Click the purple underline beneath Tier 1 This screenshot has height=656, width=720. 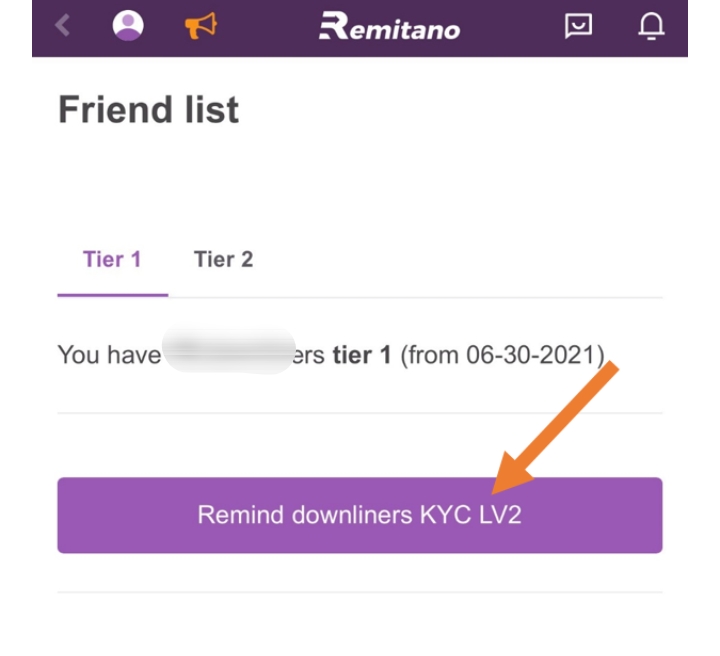(x=112, y=295)
